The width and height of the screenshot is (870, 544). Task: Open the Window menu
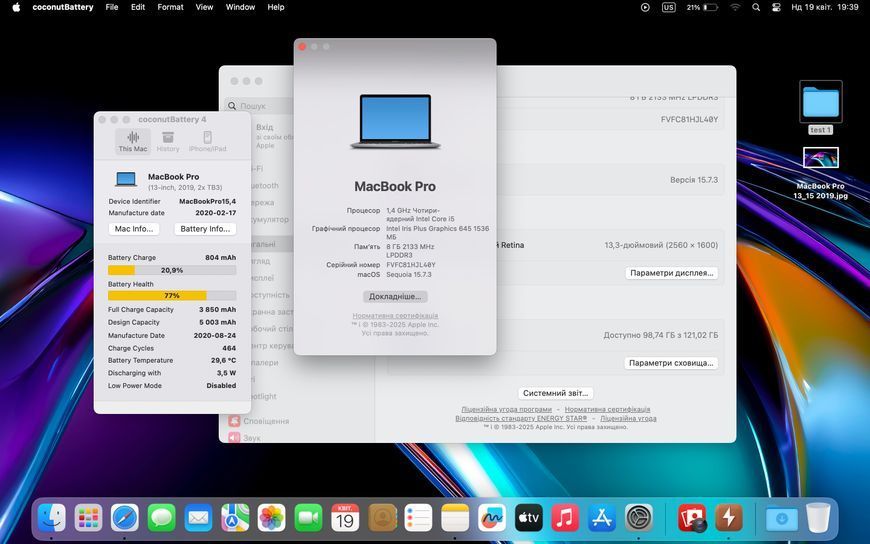coord(240,7)
